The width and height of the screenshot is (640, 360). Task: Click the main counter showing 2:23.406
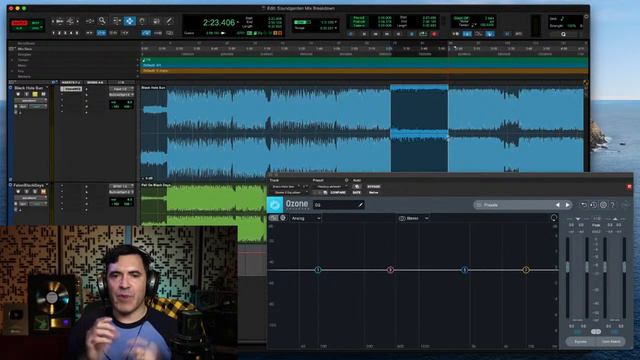pyautogui.click(x=219, y=22)
